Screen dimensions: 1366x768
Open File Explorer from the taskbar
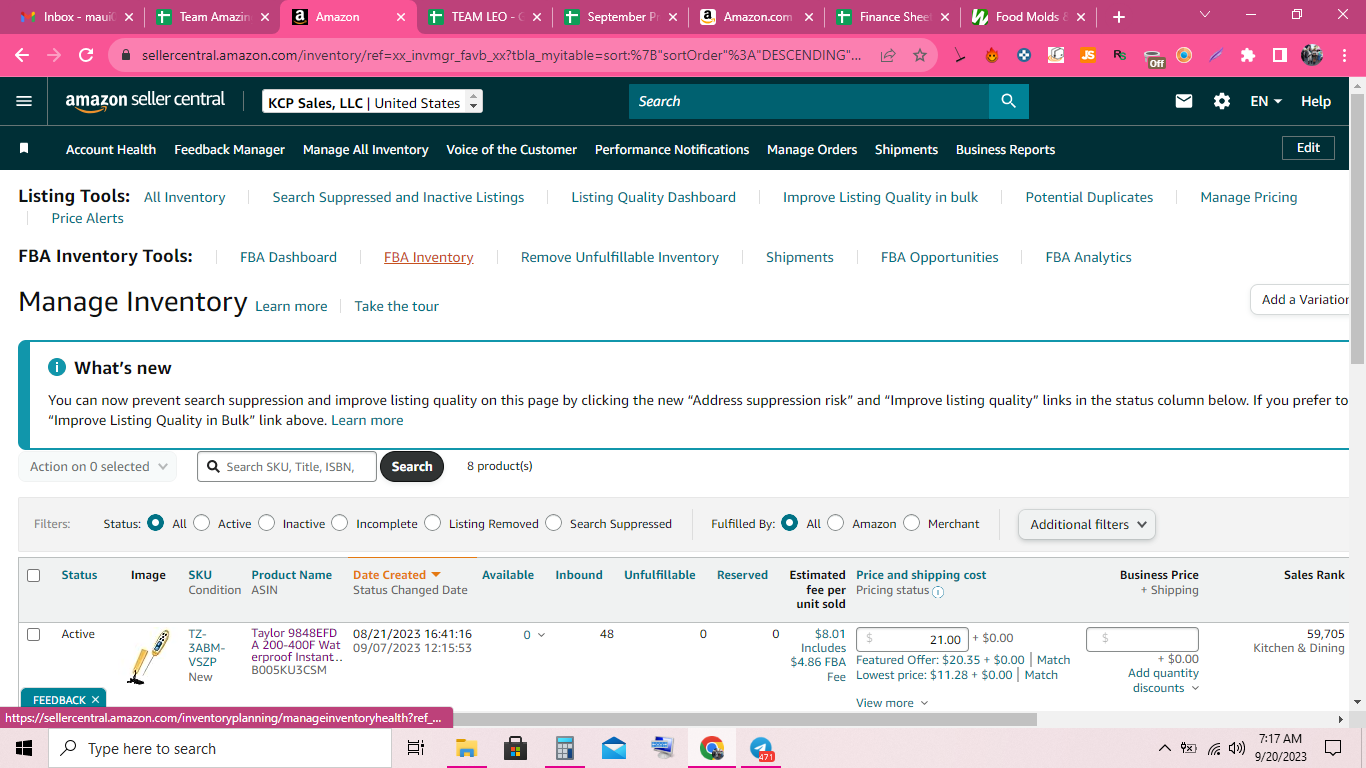coord(467,748)
